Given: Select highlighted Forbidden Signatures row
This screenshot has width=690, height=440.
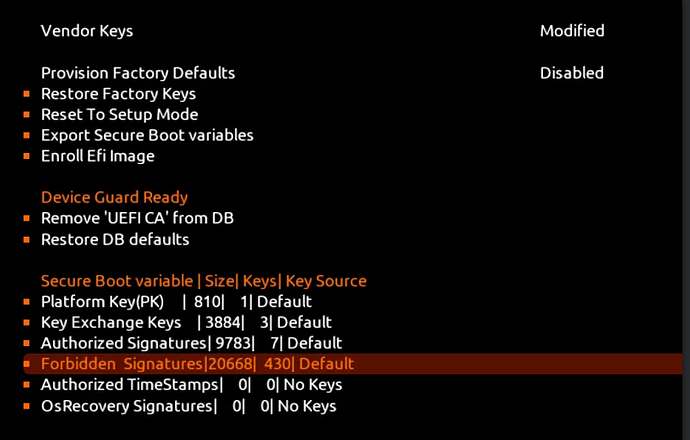Looking at the screenshot, I should pyautogui.click(x=352, y=364).
